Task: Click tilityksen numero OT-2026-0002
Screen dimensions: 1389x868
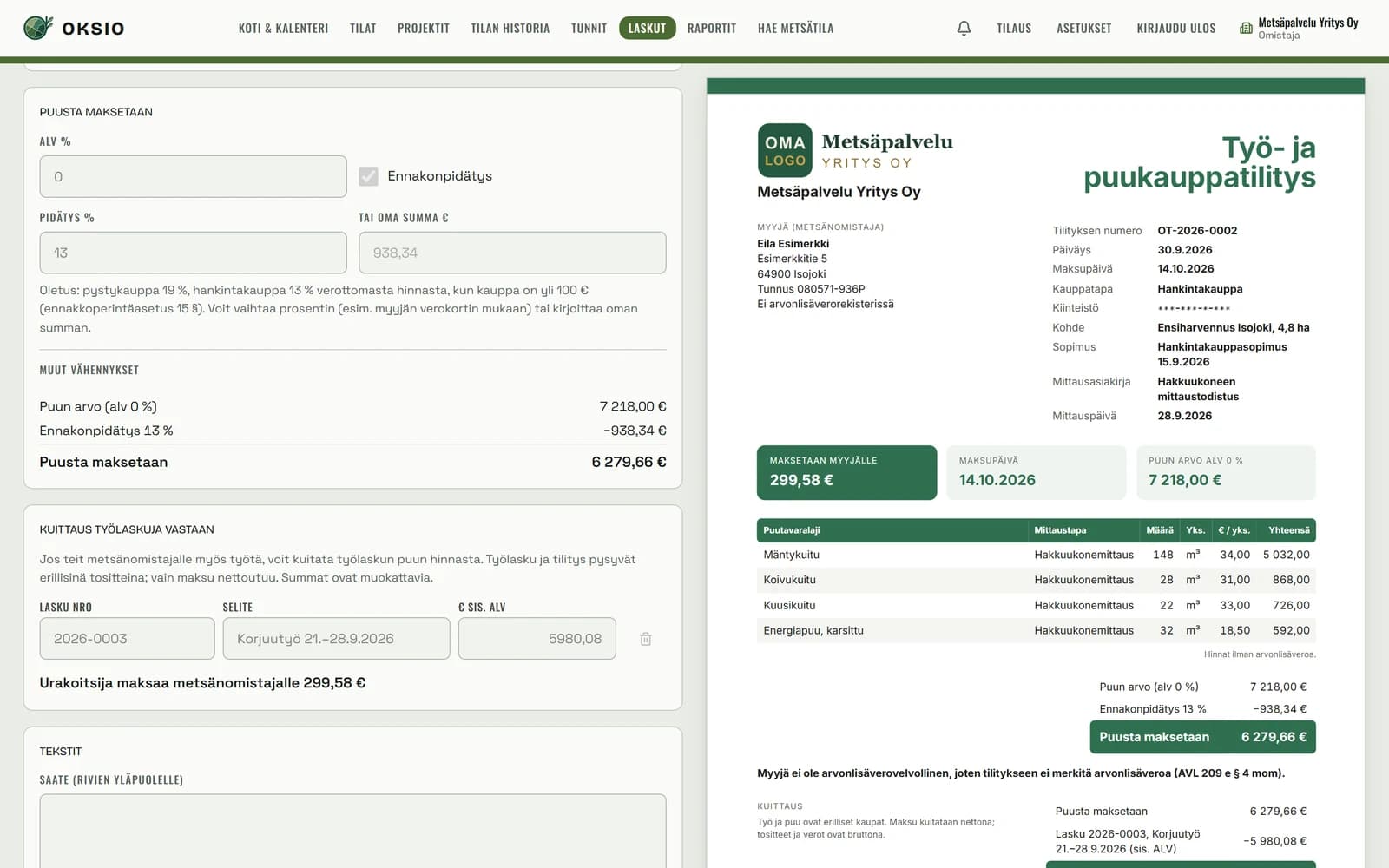Action: point(1197,231)
